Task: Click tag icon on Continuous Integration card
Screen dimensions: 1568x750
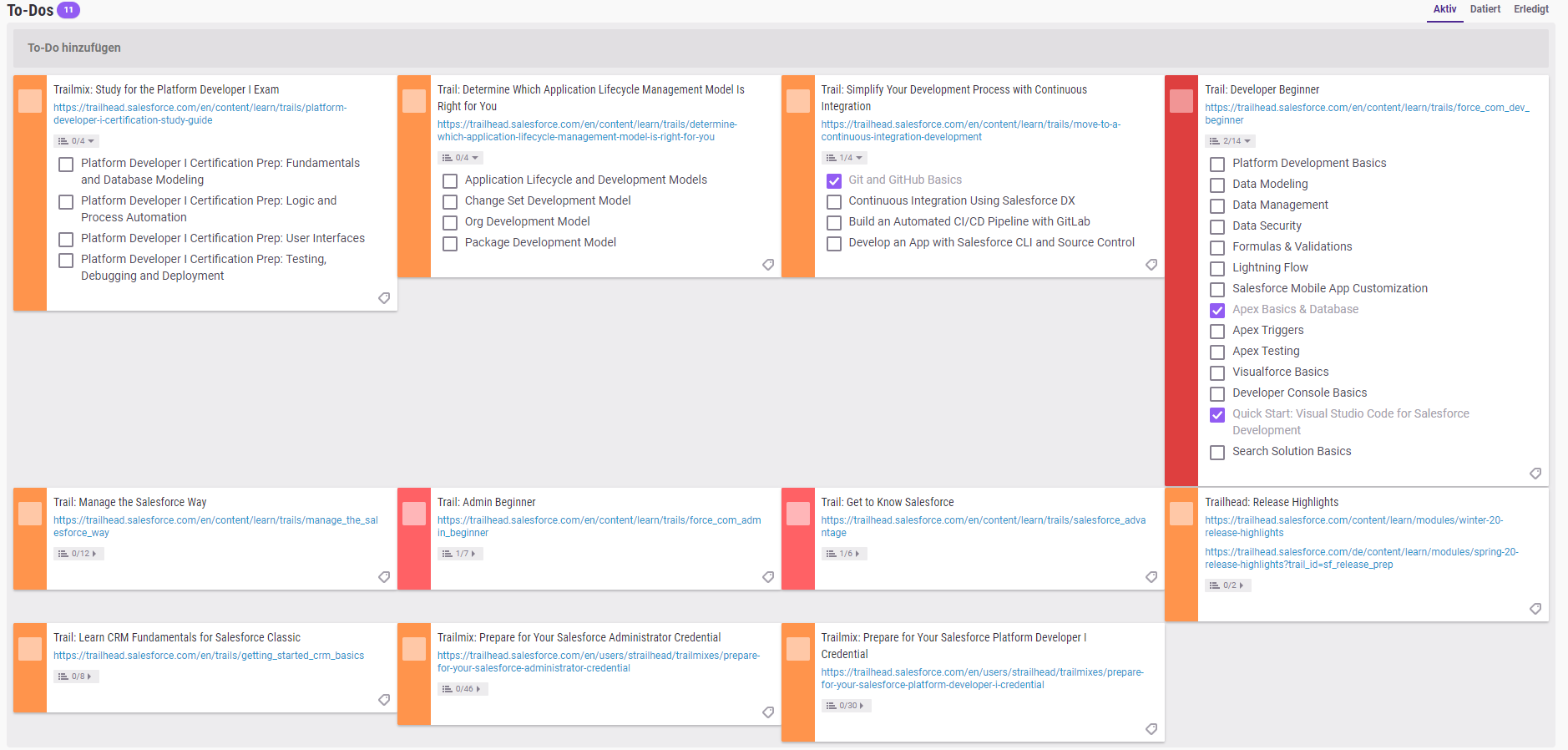Action: pyautogui.click(x=1151, y=265)
